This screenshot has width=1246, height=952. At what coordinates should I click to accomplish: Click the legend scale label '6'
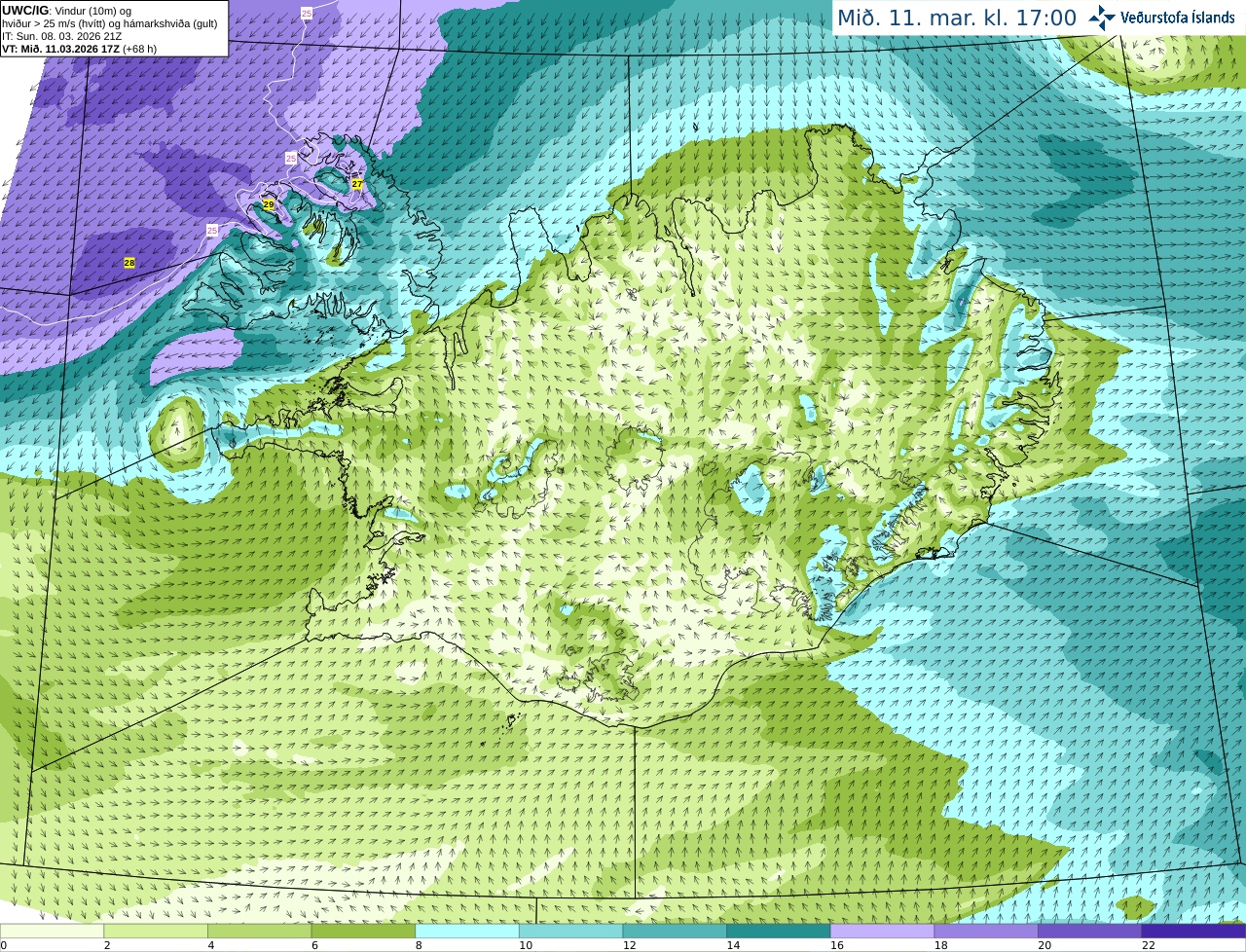pyautogui.click(x=314, y=945)
